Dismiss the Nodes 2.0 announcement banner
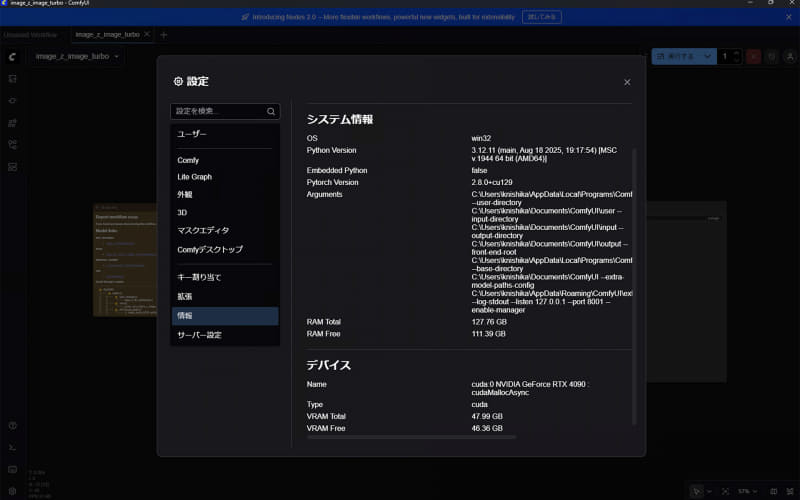 pyautogui.click(x=789, y=17)
